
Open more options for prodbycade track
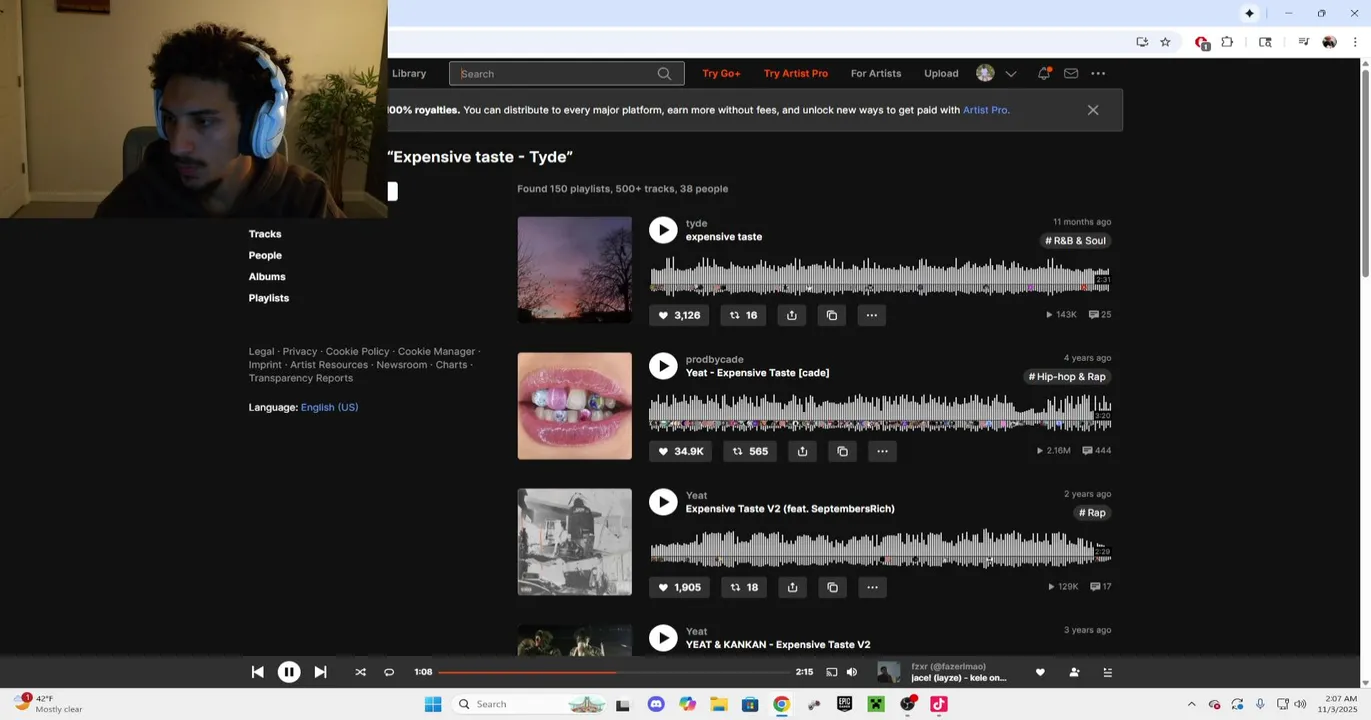click(x=882, y=451)
